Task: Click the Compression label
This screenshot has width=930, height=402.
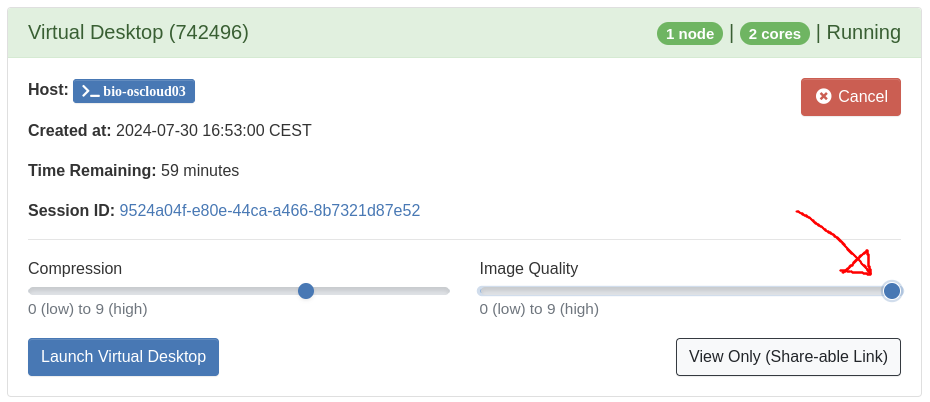Action: click(75, 268)
